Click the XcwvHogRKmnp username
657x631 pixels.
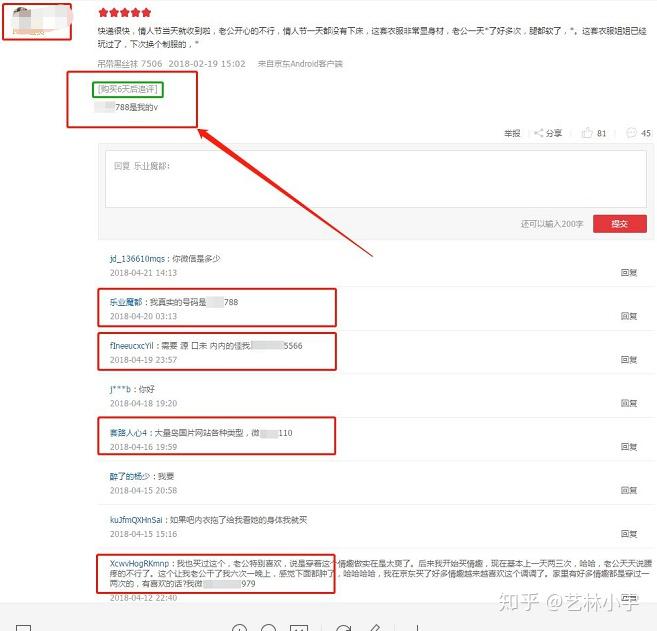click(x=140, y=564)
